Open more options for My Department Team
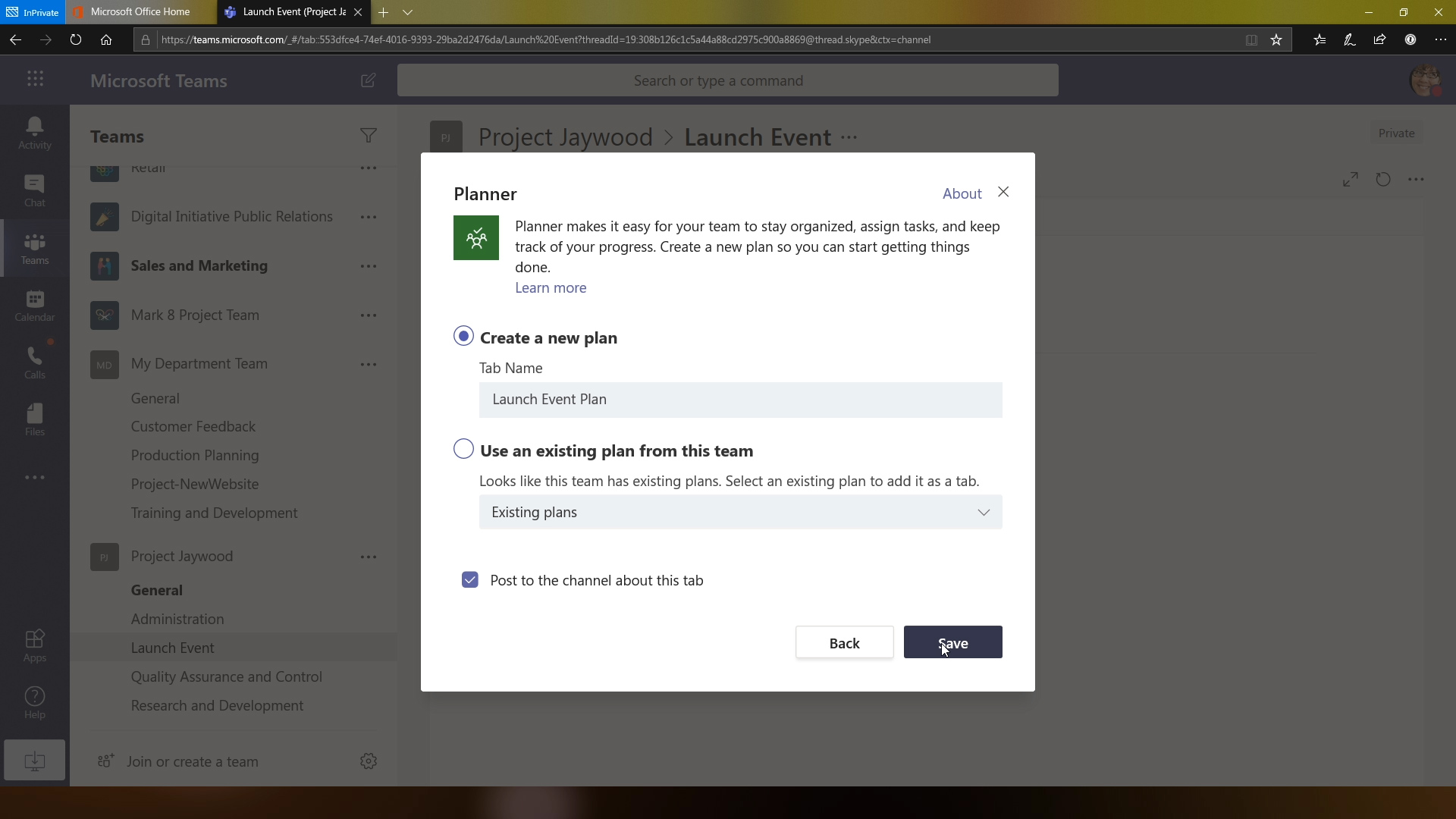Viewport: 1456px width, 819px height. click(x=369, y=365)
